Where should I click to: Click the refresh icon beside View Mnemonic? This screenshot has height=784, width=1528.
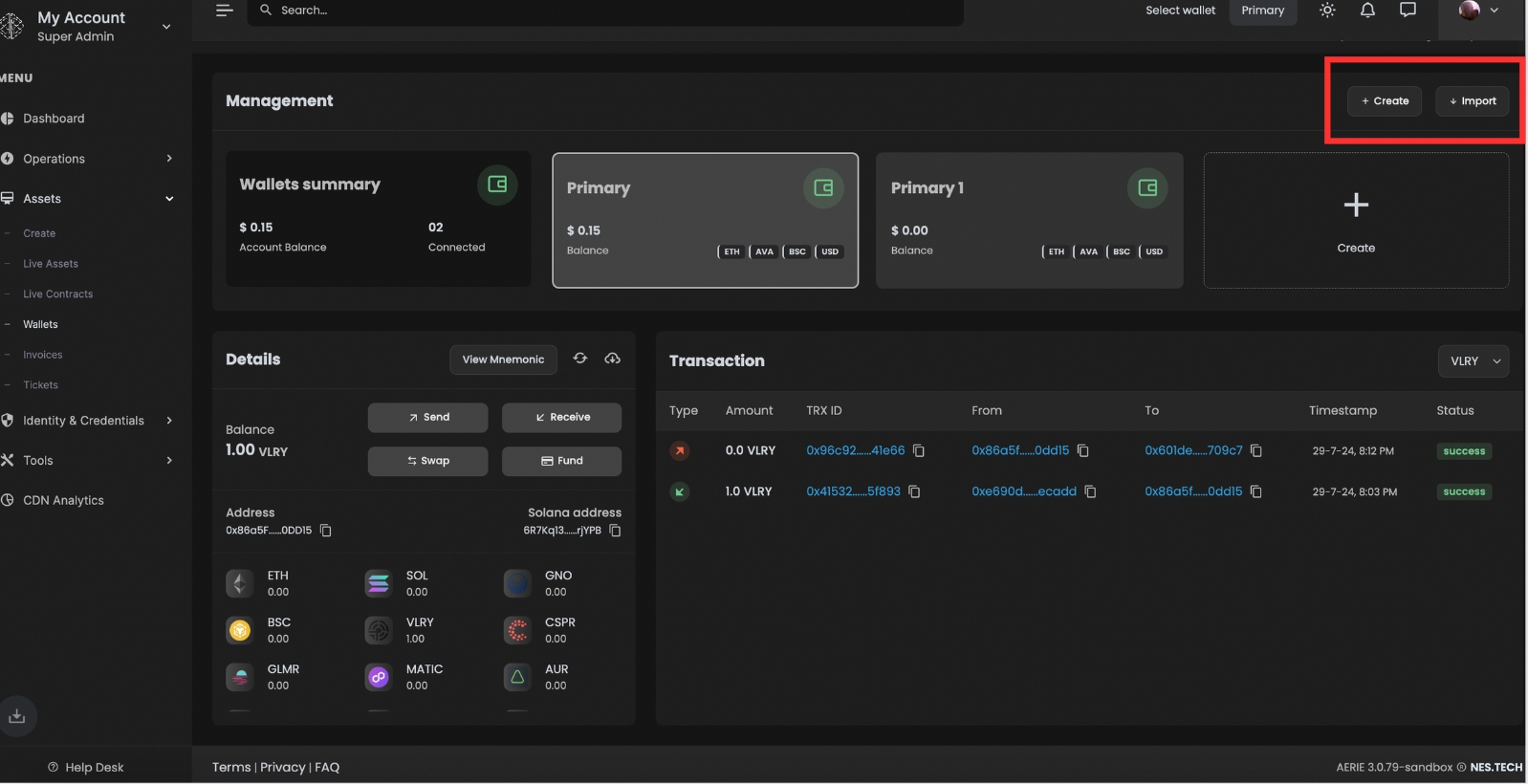tap(580, 359)
